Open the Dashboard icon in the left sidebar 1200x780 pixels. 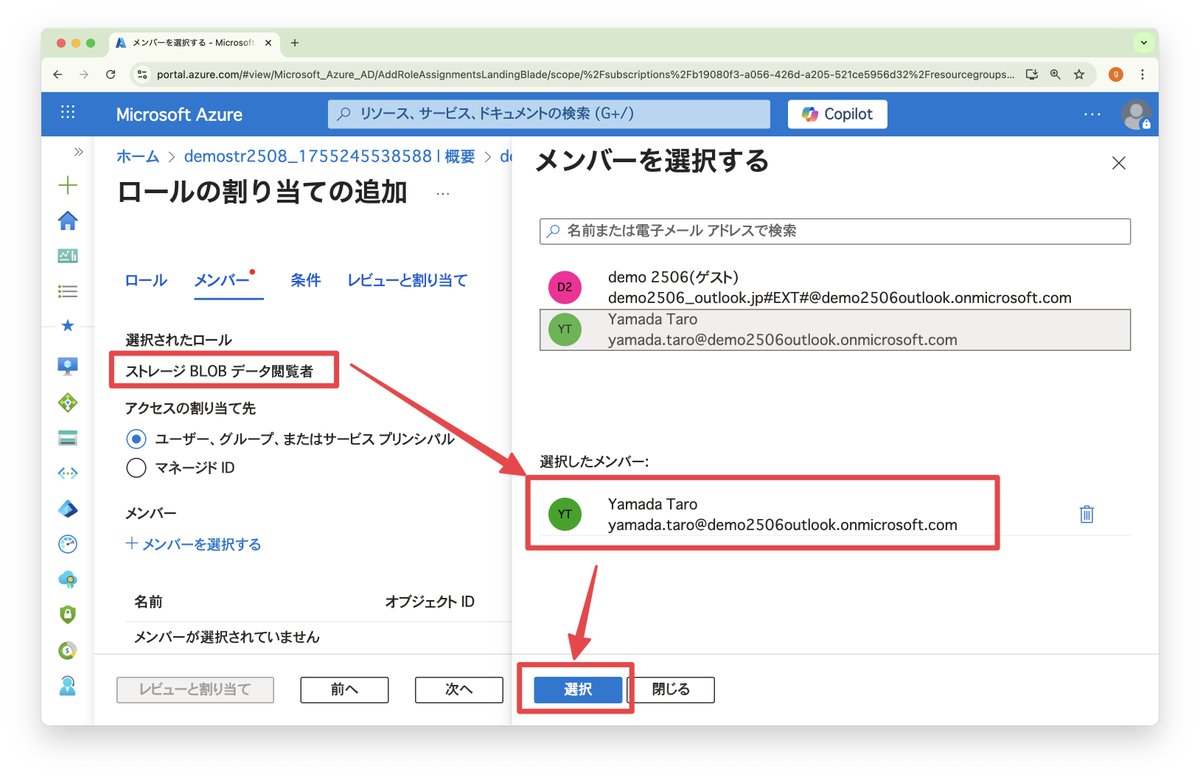click(67, 255)
